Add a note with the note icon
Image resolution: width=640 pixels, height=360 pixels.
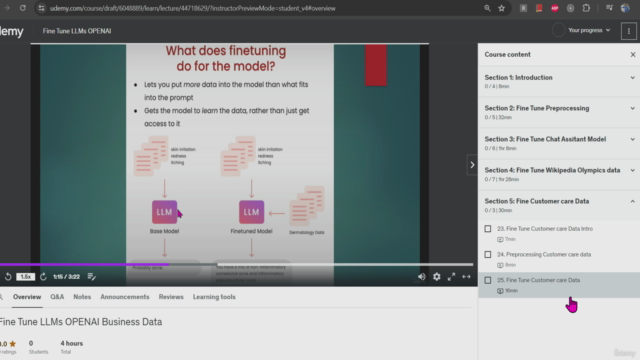click(x=92, y=277)
